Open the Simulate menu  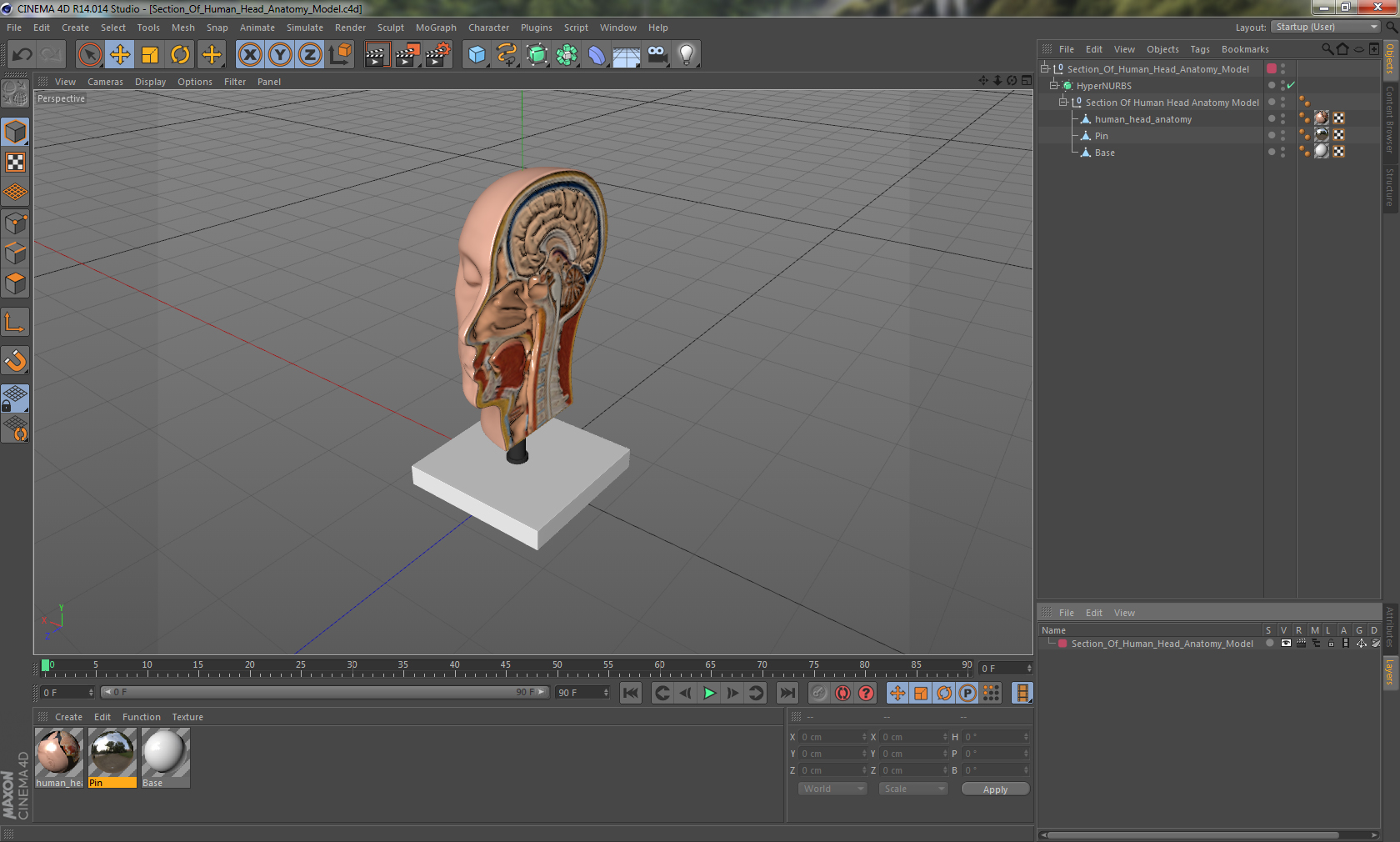click(x=305, y=28)
